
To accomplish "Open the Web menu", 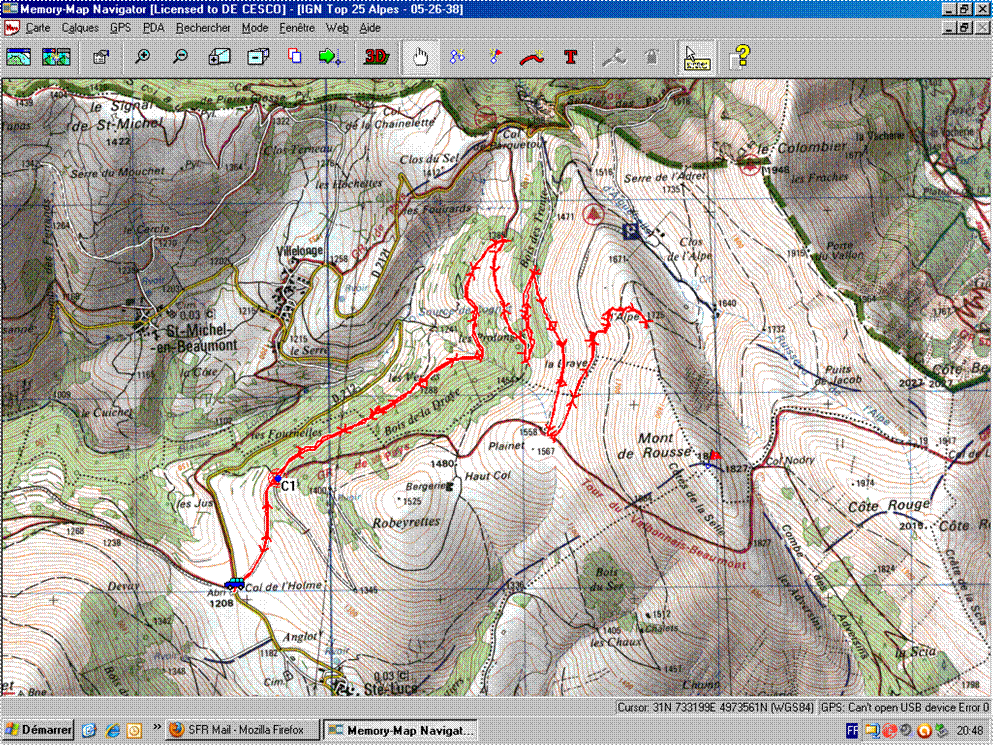I will click(x=337, y=28).
